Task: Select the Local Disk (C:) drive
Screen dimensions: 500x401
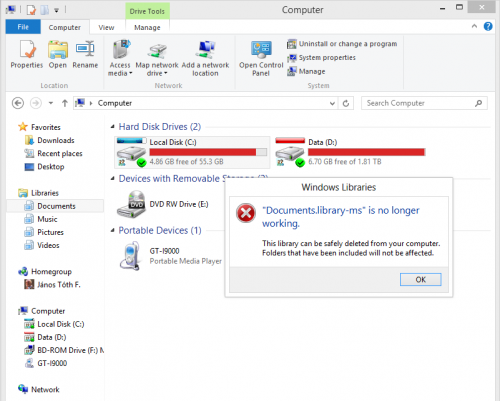Action: click(192, 152)
